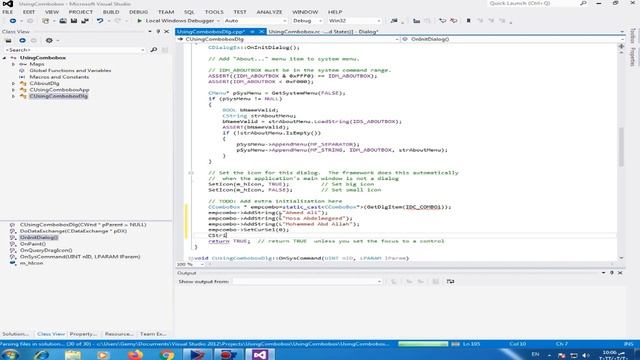Collapse the UsingCombobox project node
The height and width of the screenshot is (360, 640).
click(x=4, y=58)
